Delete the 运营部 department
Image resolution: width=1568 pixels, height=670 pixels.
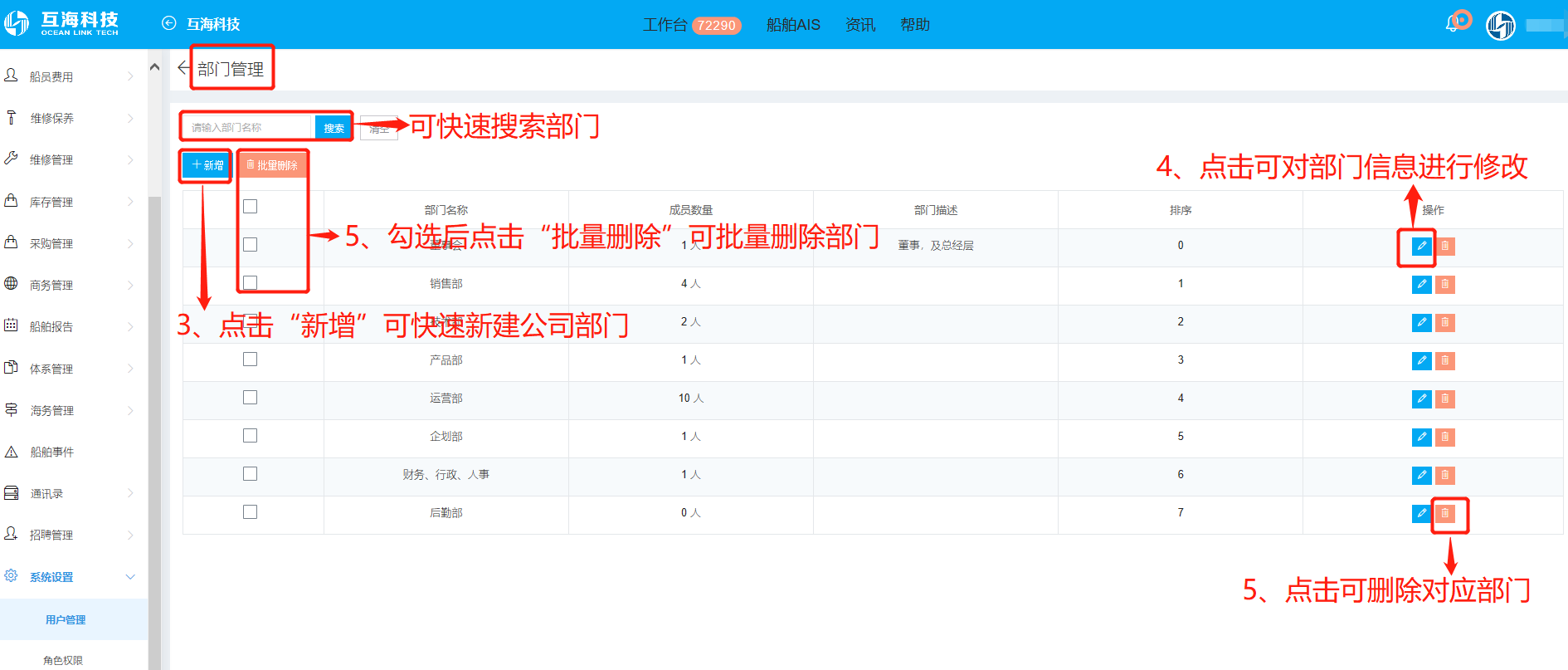1445,399
